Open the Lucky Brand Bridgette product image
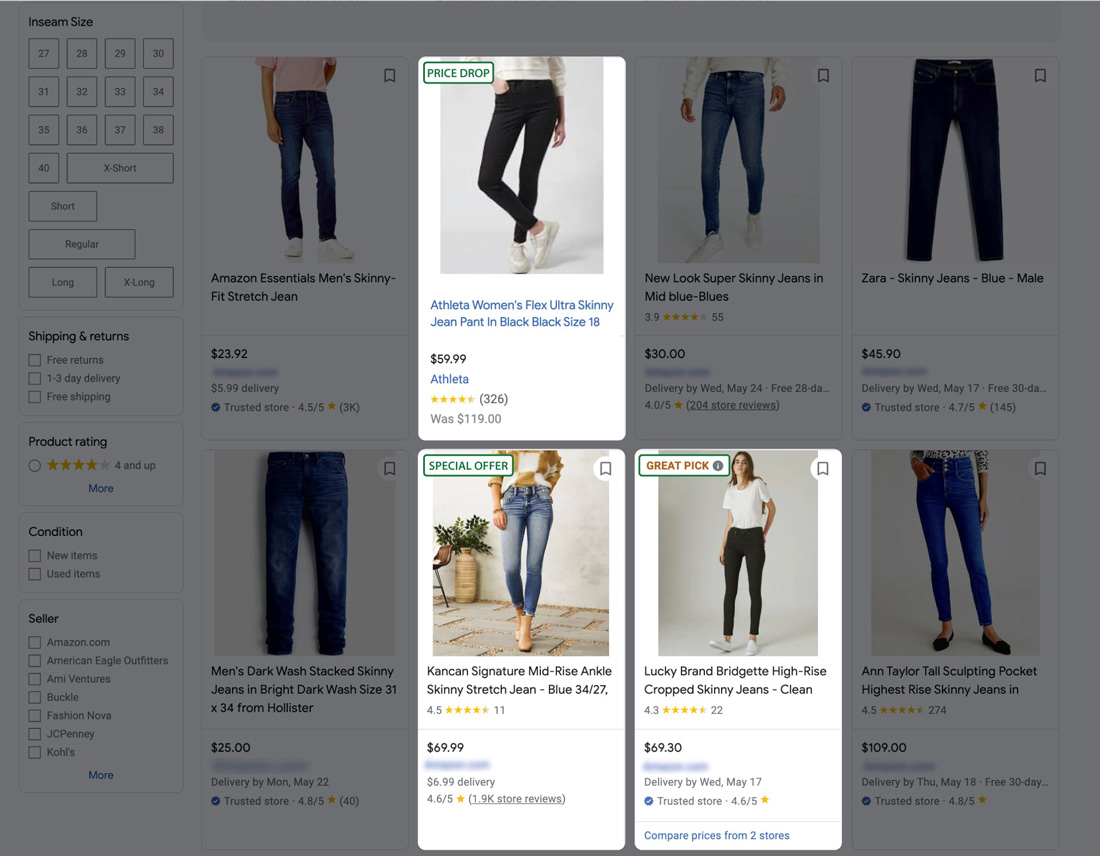 click(738, 553)
